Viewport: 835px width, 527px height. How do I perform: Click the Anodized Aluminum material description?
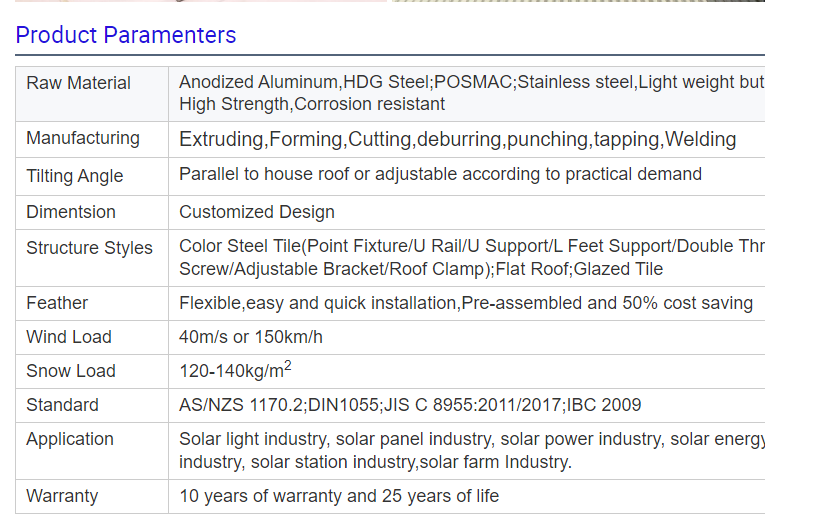470,93
